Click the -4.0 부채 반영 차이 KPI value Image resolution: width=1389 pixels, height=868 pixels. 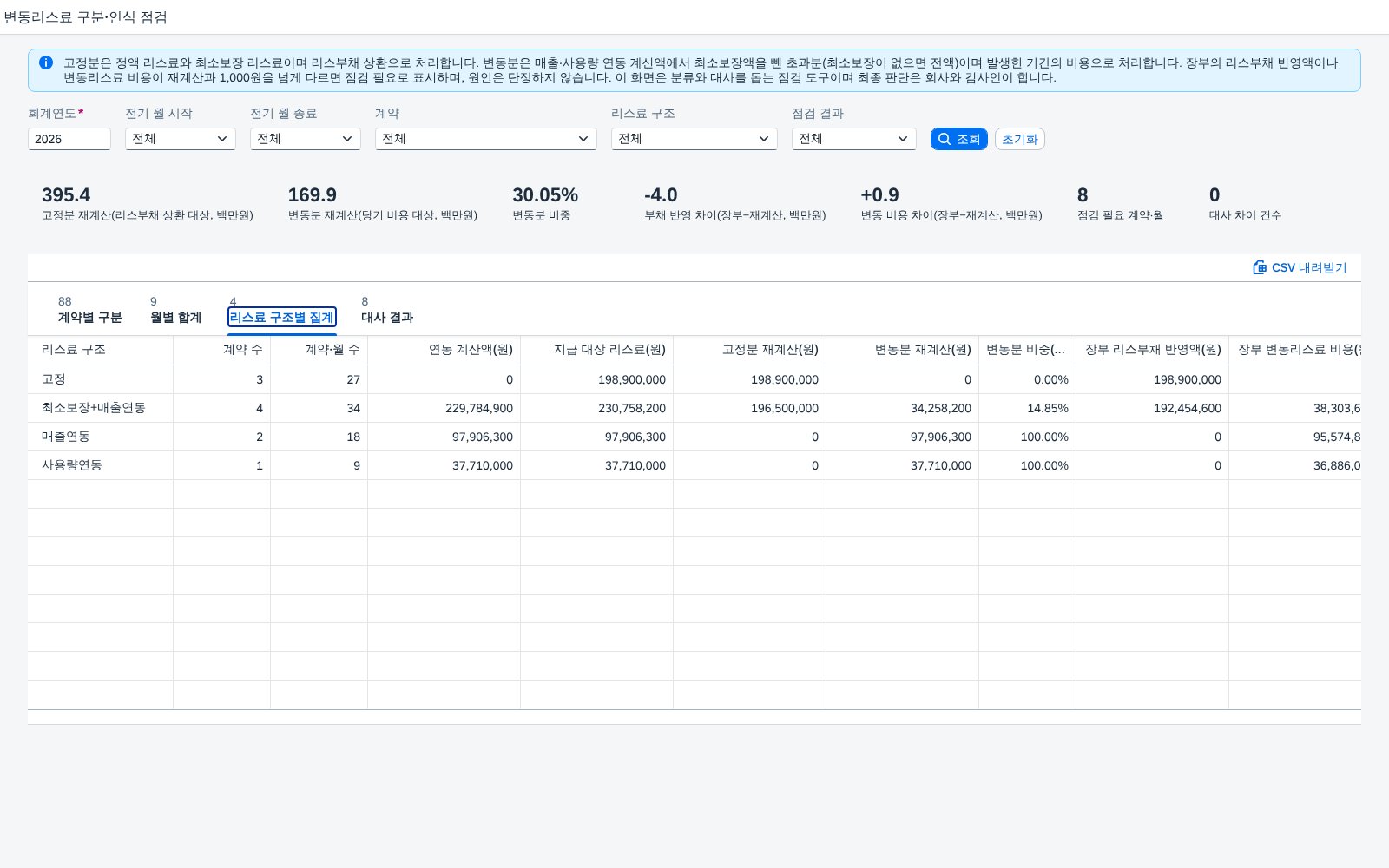pyautogui.click(x=661, y=195)
